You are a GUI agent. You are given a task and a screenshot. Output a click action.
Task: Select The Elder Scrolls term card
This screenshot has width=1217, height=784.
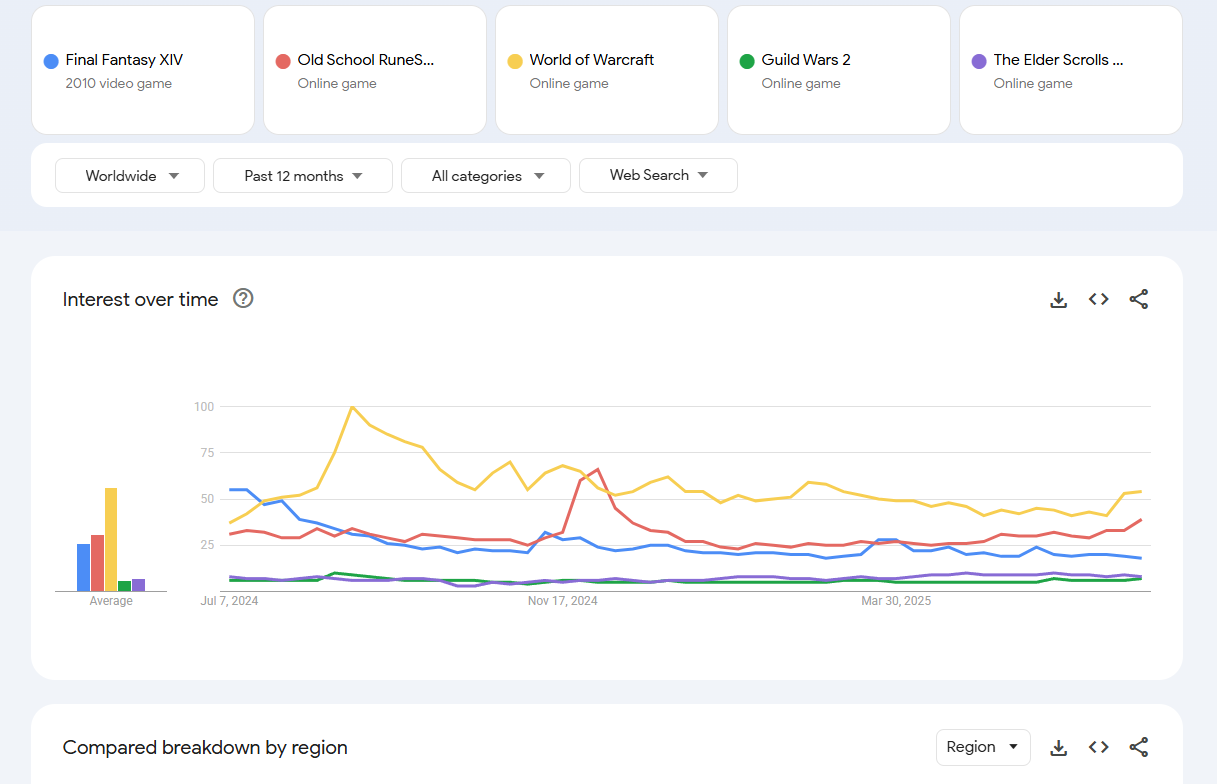point(1071,70)
